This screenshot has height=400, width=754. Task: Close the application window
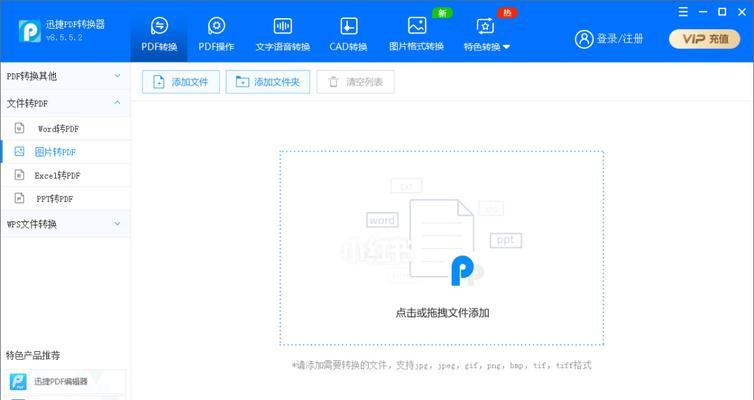tap(742, 12)
